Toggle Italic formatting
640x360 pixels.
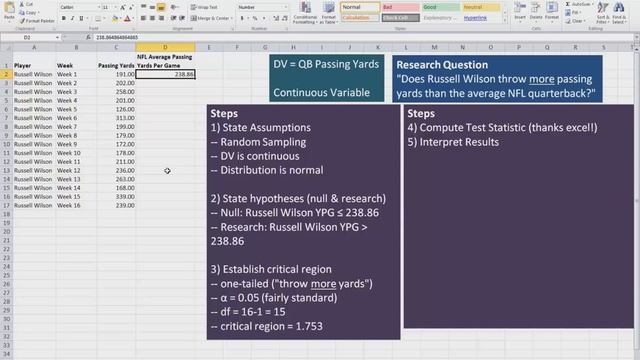coord(72,18)
